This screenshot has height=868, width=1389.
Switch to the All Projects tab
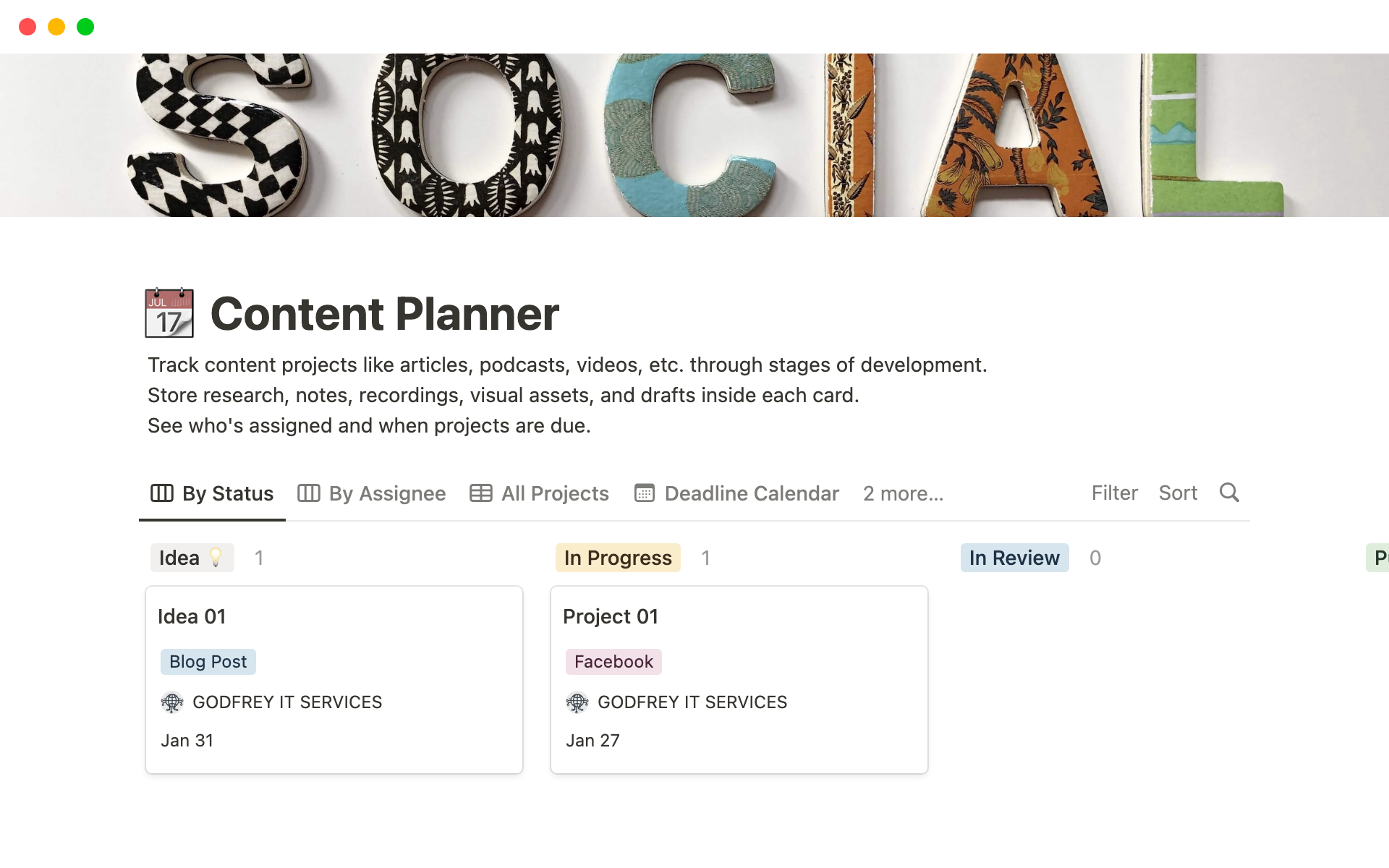(553, 492)
